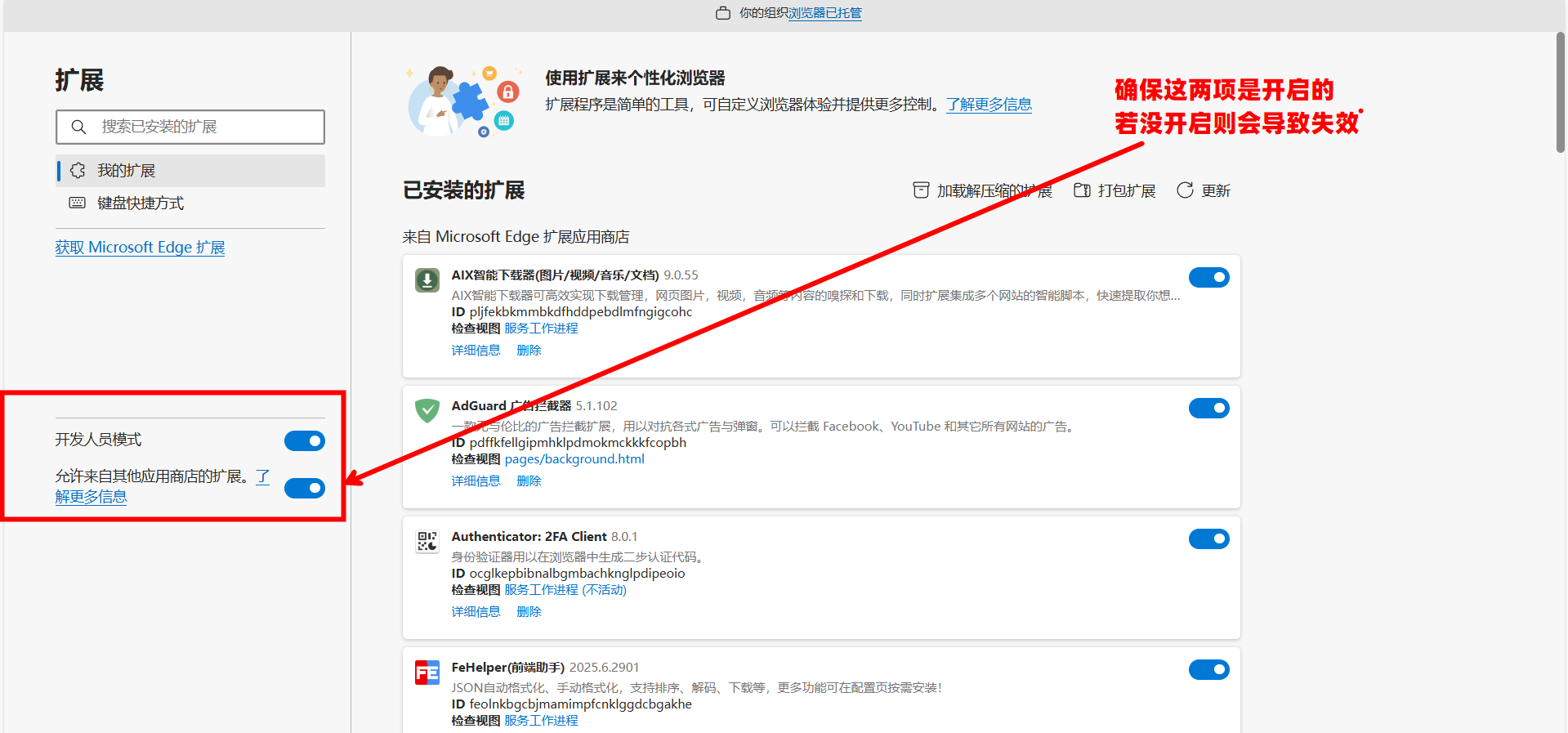Toggle 开发人员模式 switch off
The width and height of the screenshot is (1568, 733).
305,441
